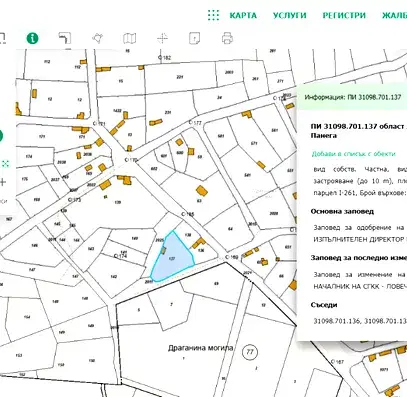Click the Информация: ПИ 31098.701.137 panel header
The height and width of the screenshot is (397, 407).
coord(352,97)
